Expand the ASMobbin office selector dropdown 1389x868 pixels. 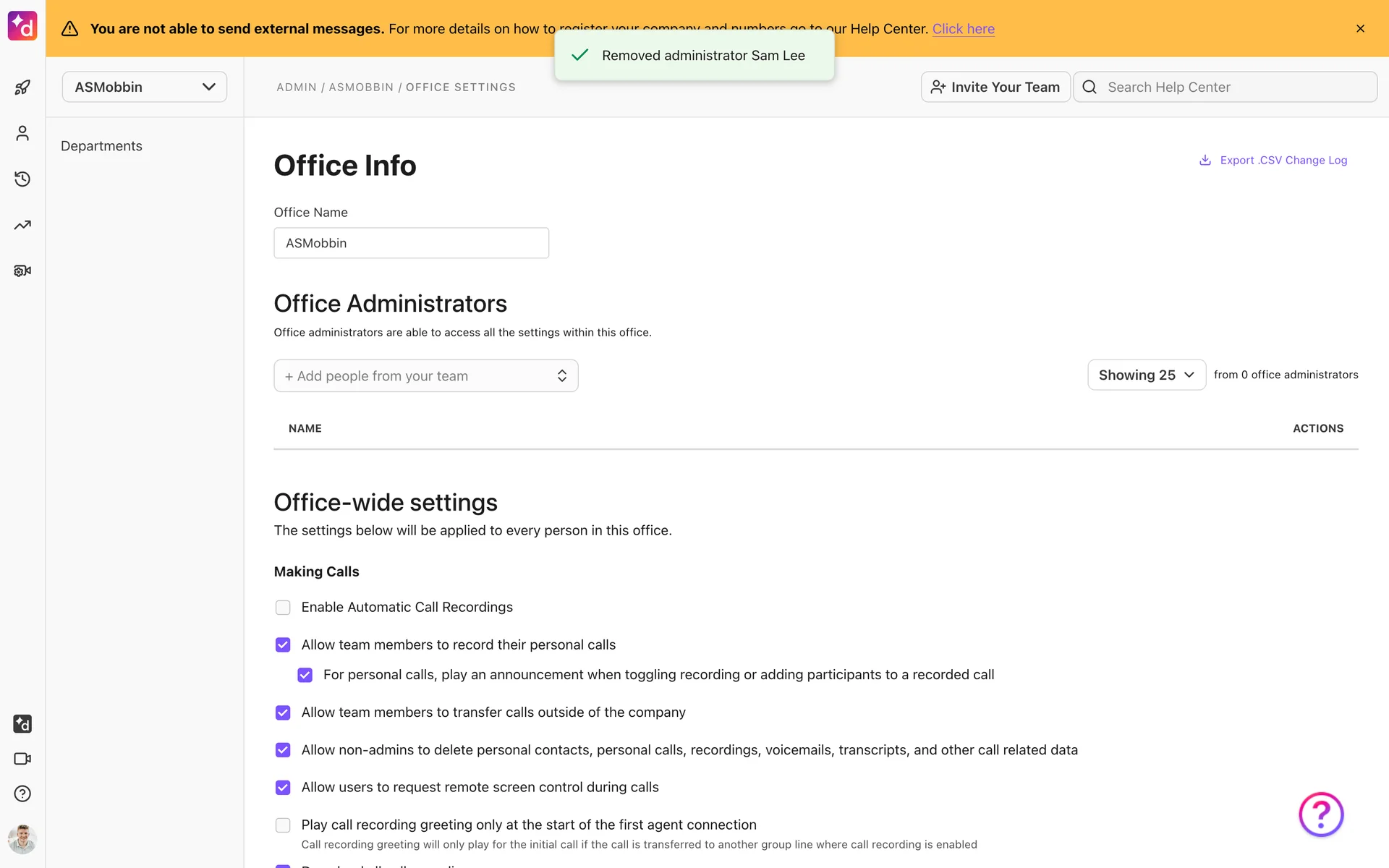(x=145, y=87)
